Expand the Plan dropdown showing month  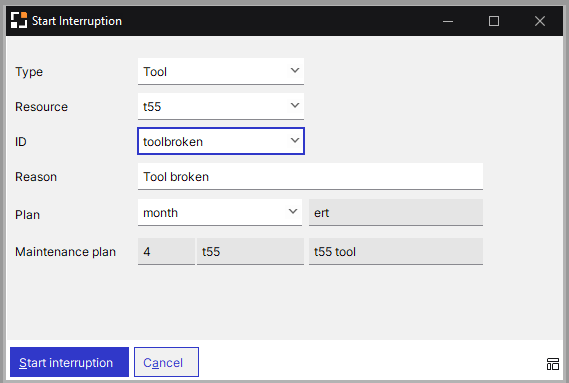point(220,212)
